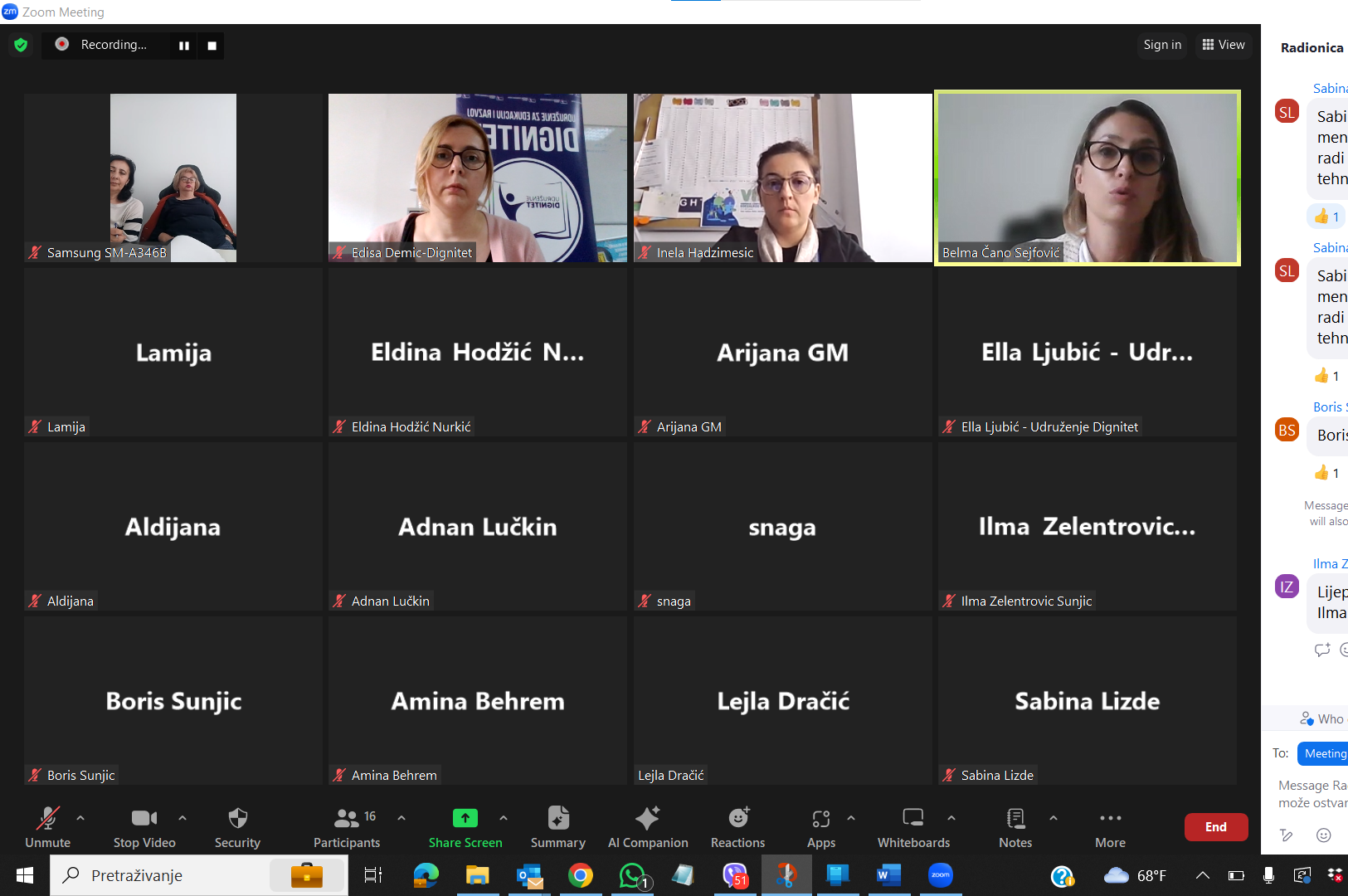The image size is (1348, 896).
Task: Stop Video camera toggle
Action: 144,827
